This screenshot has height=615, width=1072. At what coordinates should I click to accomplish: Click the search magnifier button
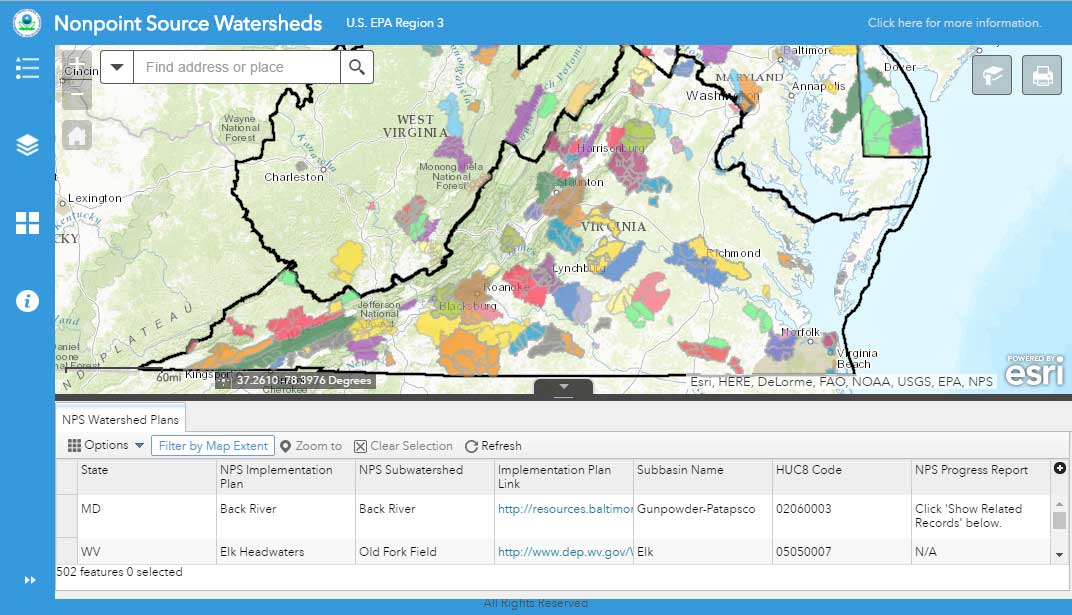[357, 67]
